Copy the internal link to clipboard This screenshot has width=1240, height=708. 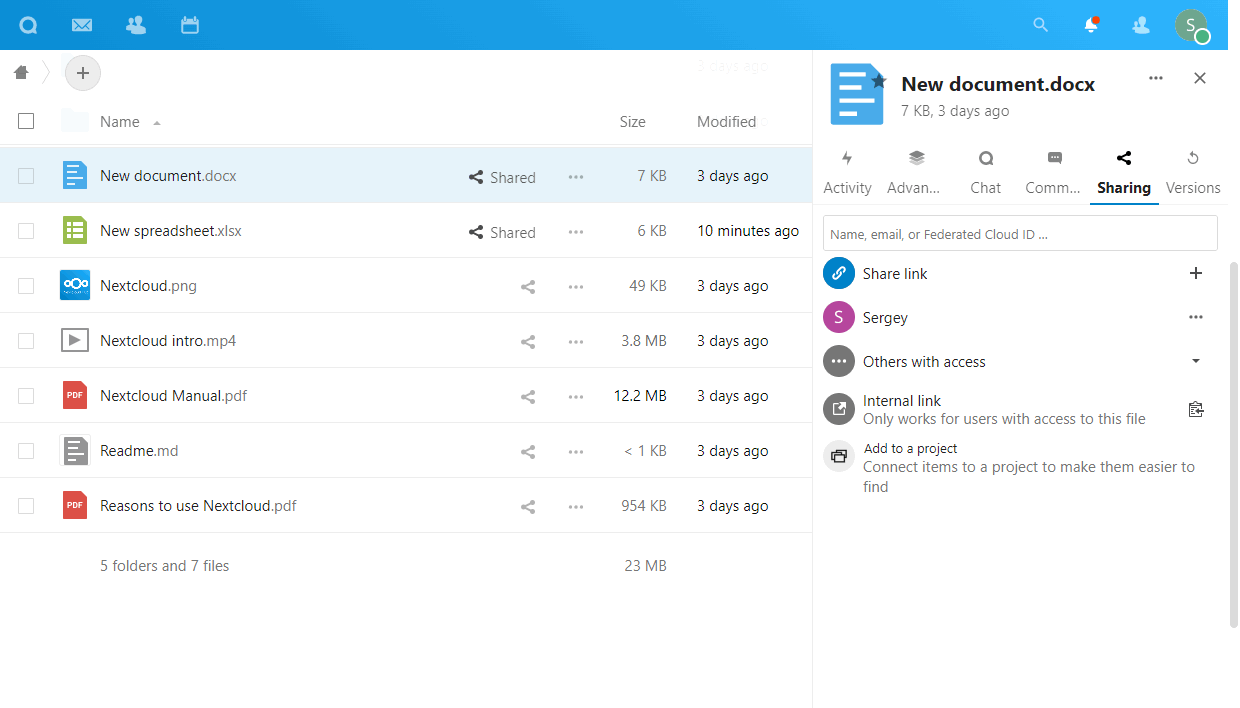1195,409
